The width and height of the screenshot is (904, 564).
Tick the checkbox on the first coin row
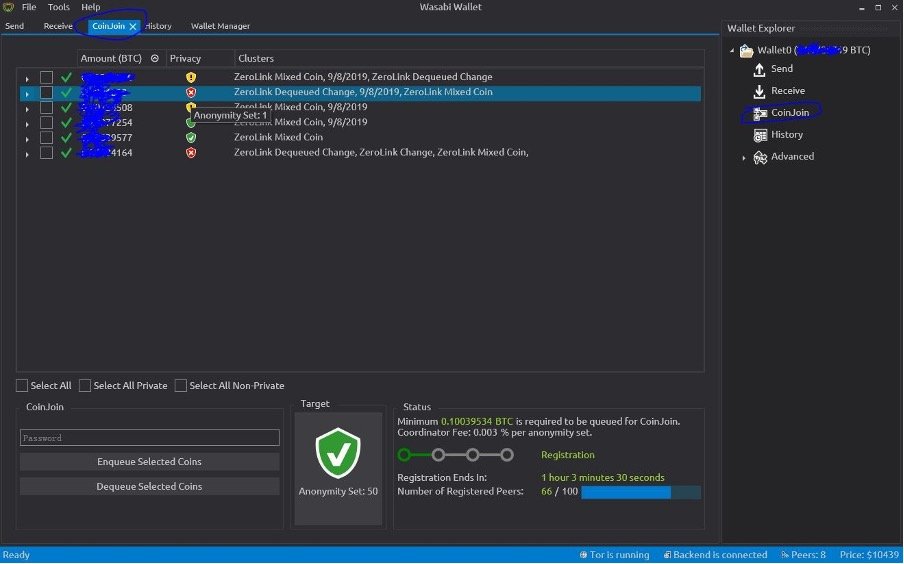pyautogui.click(x=46, y=77)
